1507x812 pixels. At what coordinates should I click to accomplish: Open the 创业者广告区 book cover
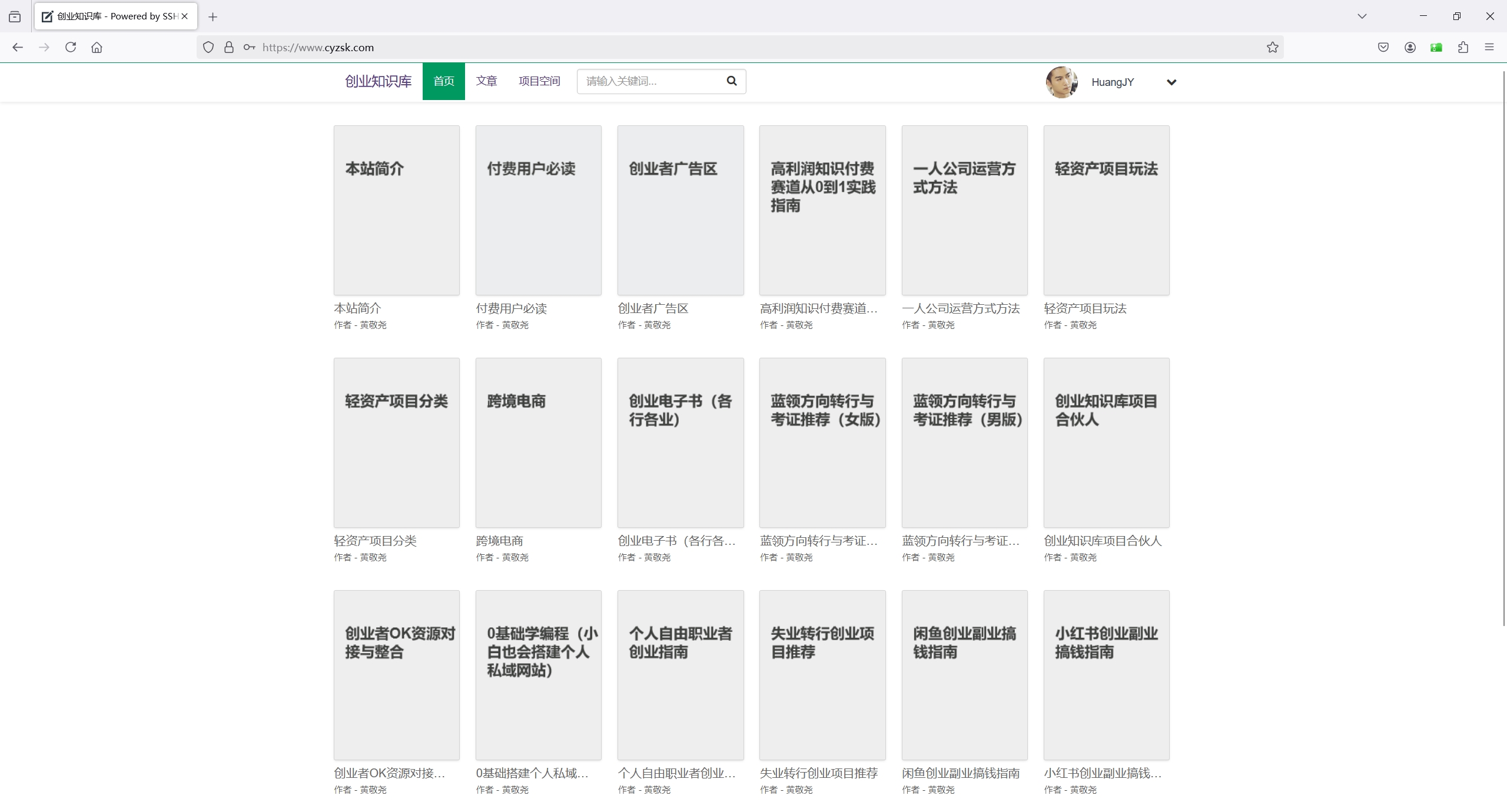[x=681, y=210]
